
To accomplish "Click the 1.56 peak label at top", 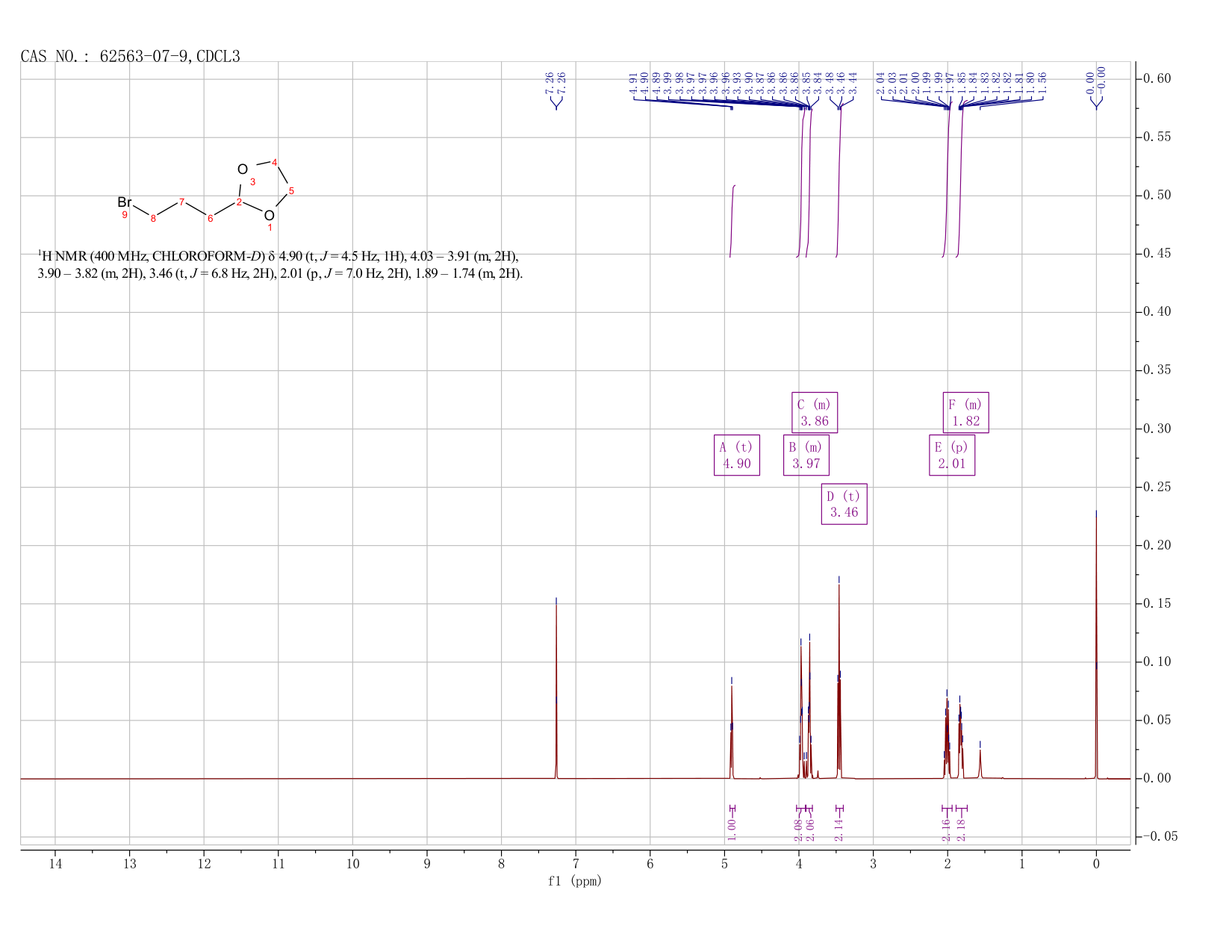I will tap(1043, 83).
